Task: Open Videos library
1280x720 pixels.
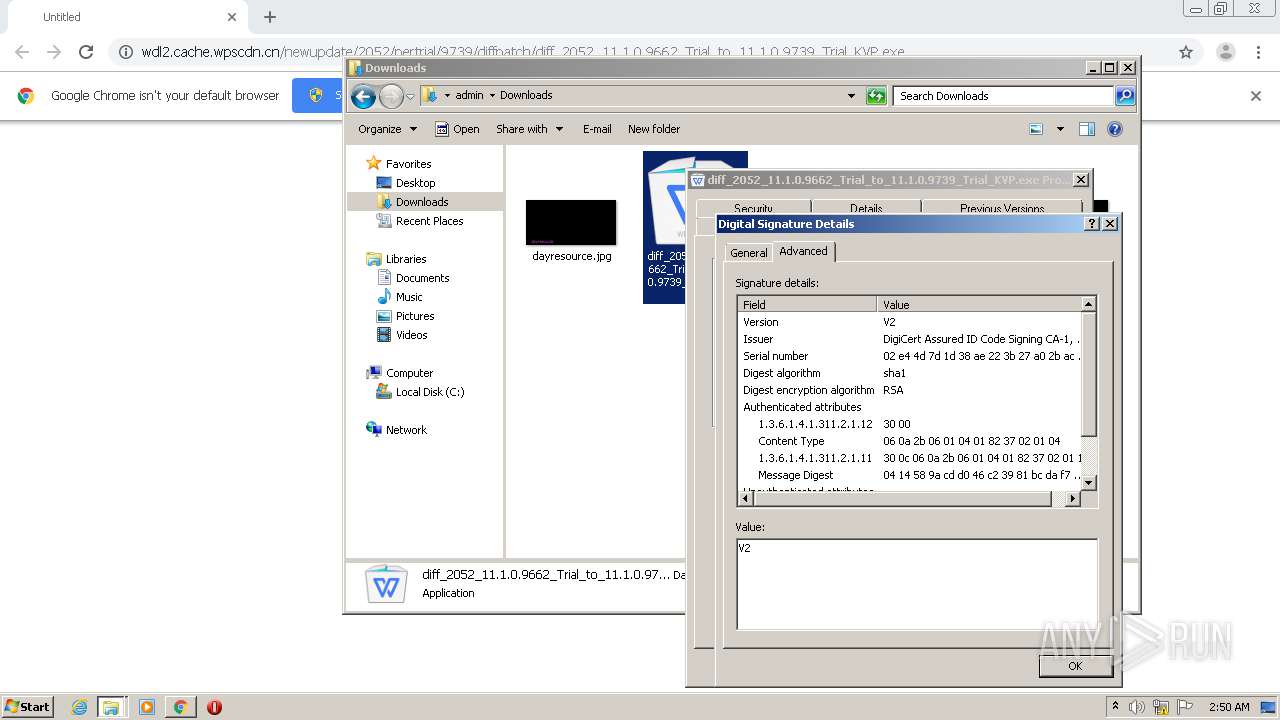Action: 411,335
